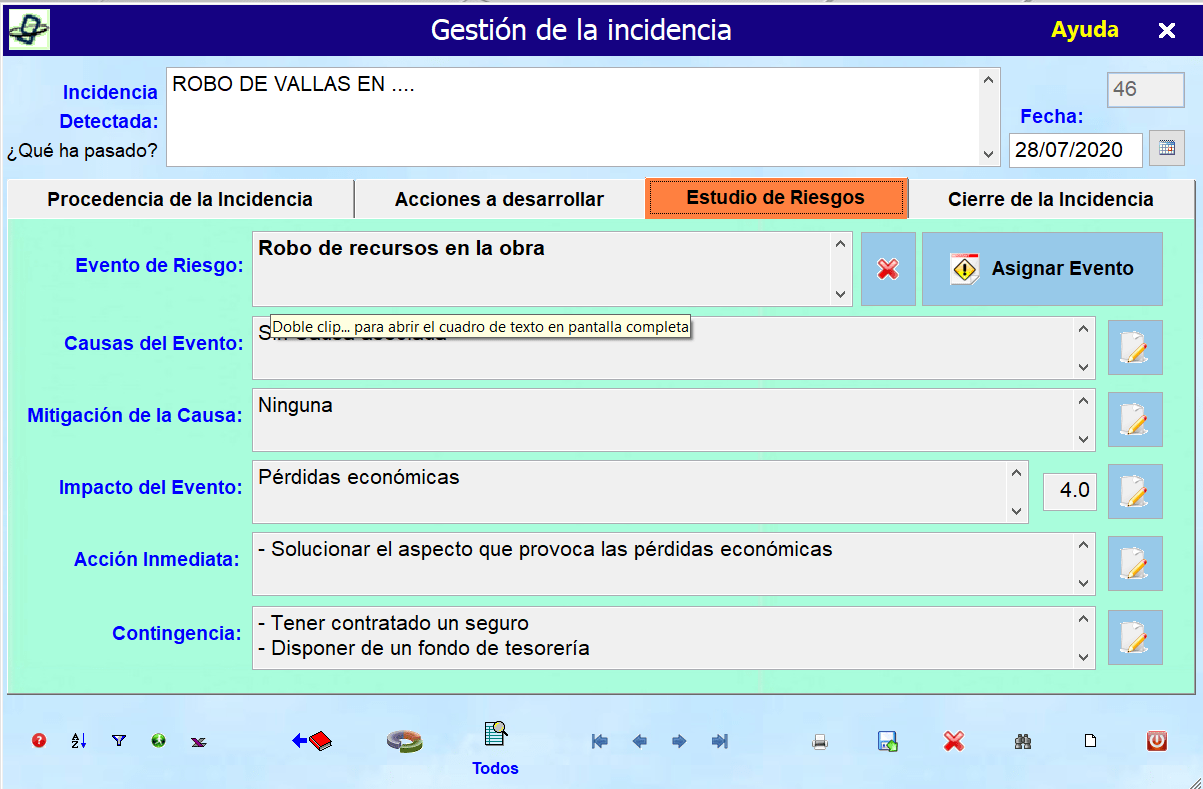Viewport: 1203px width, 789px height.
Task: Click the new blank record page icon
Action: [x=1091, y=742]
